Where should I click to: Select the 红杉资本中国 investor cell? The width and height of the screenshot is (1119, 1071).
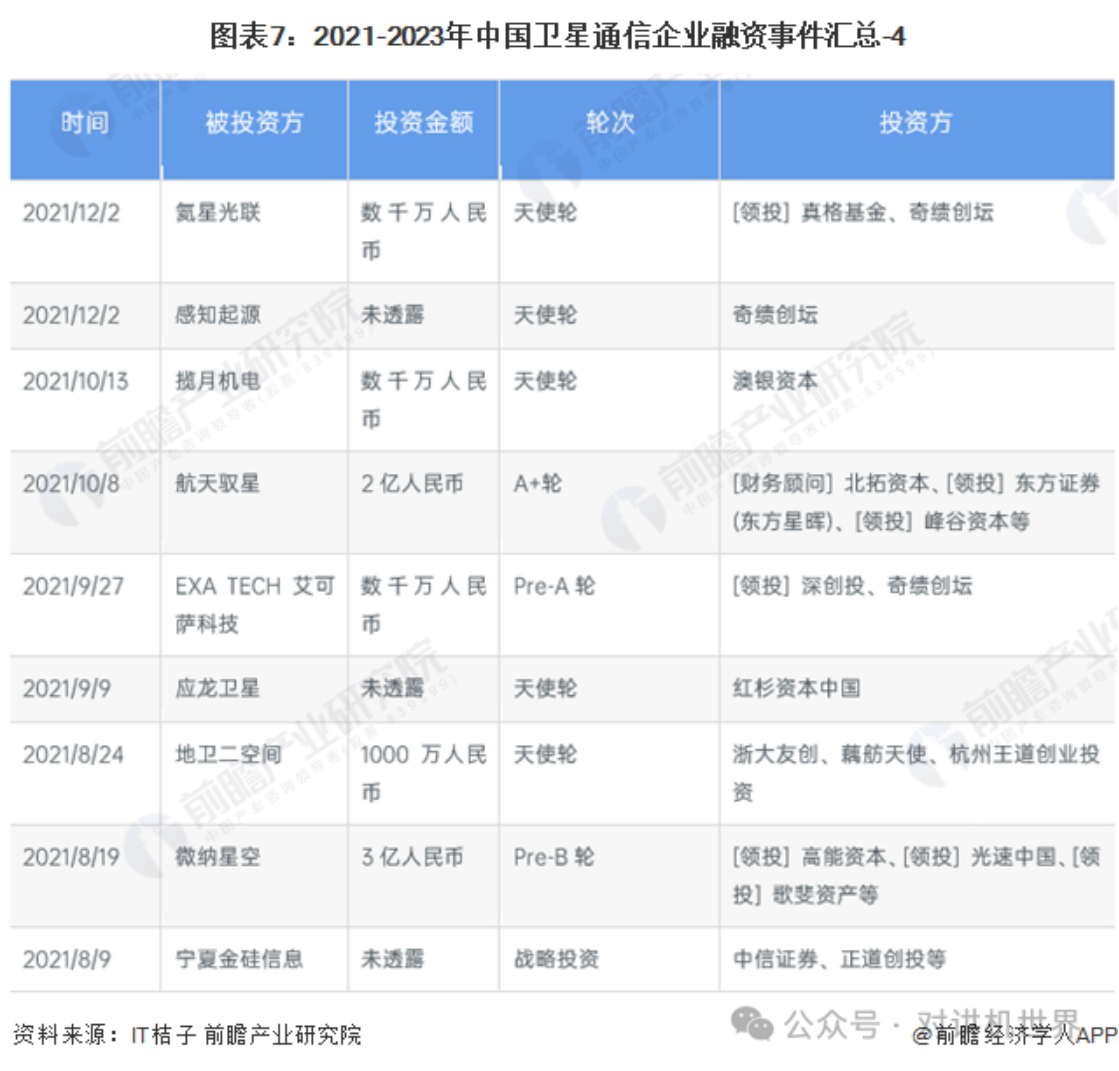coord(796,688)
